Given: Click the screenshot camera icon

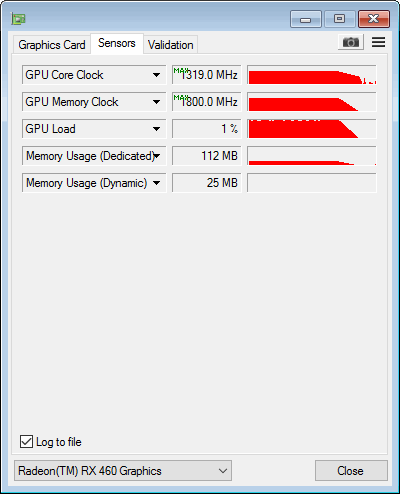Looking at the screenshot, I should coord(351,42).
